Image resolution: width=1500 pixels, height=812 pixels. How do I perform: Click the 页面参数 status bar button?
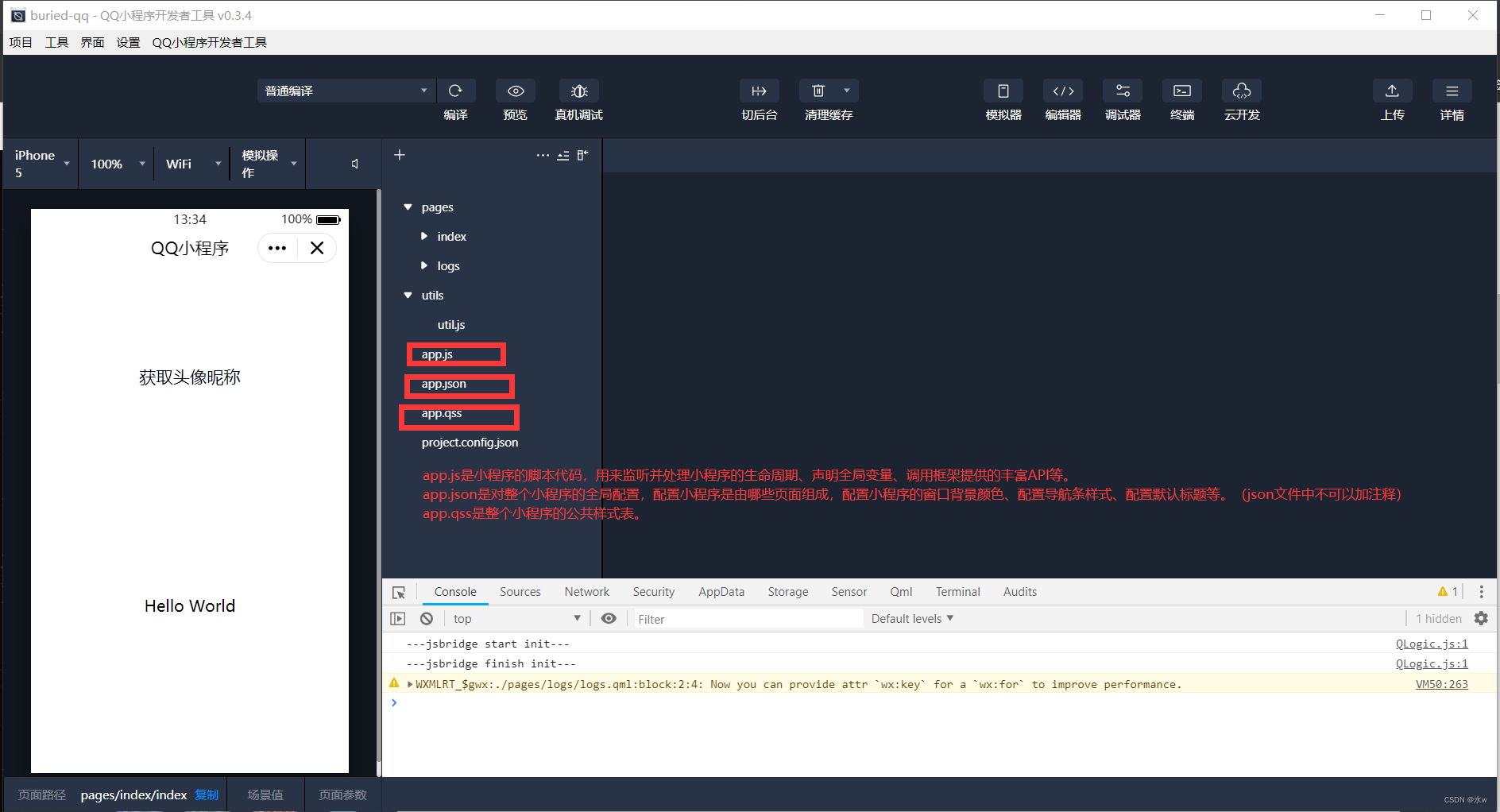(x=343, y=795)
